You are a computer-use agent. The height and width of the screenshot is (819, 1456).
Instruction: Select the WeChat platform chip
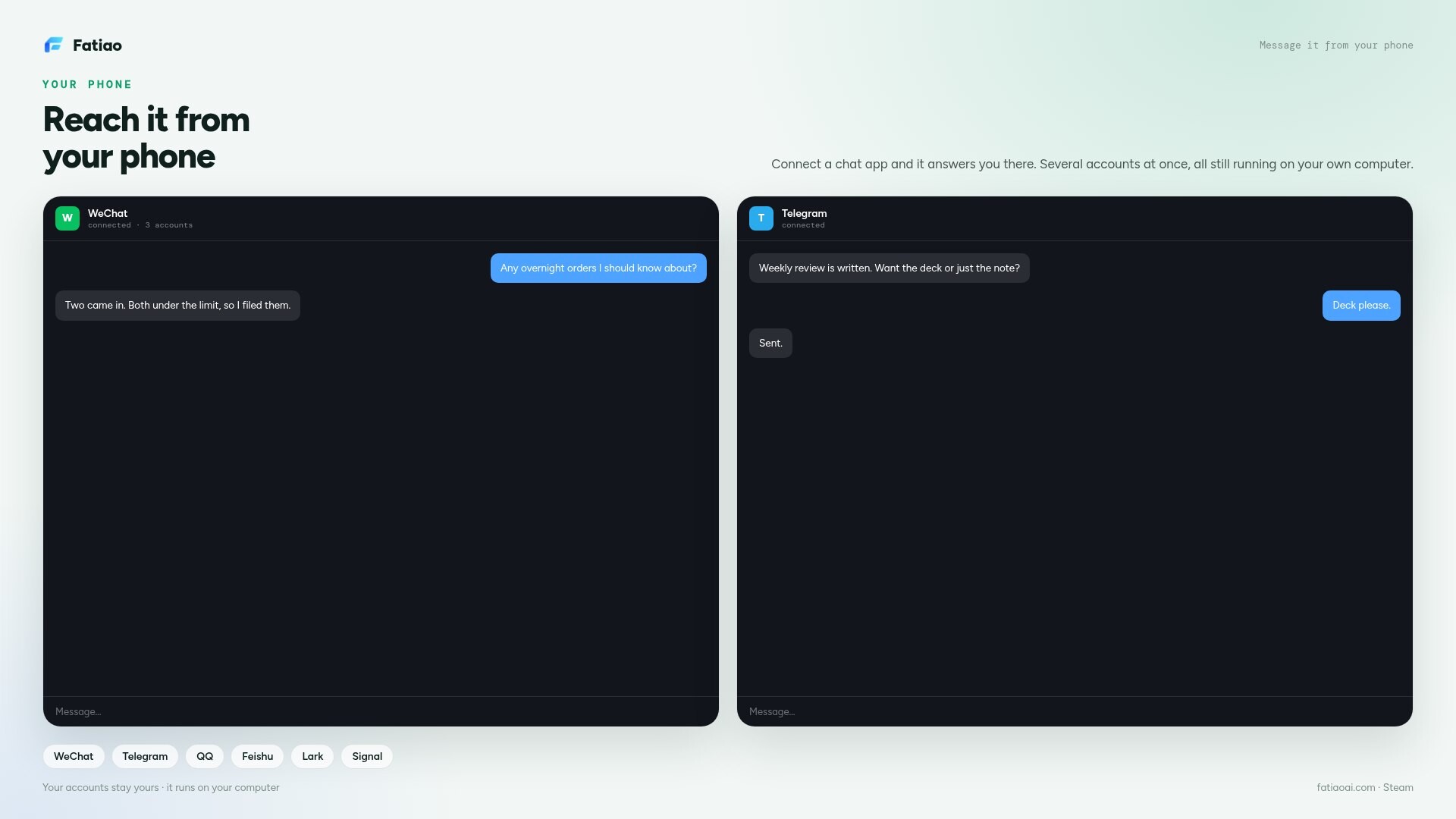point(74,756)
